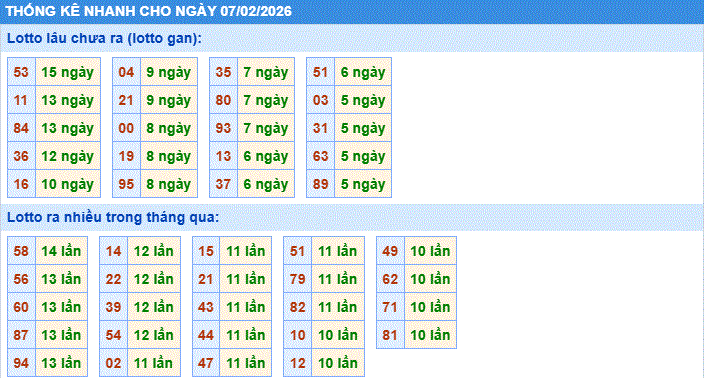The width and height of the screenshot is (706, 378).
Task: Select '9 ngày' beside number 21
Action: coord(169,100)
